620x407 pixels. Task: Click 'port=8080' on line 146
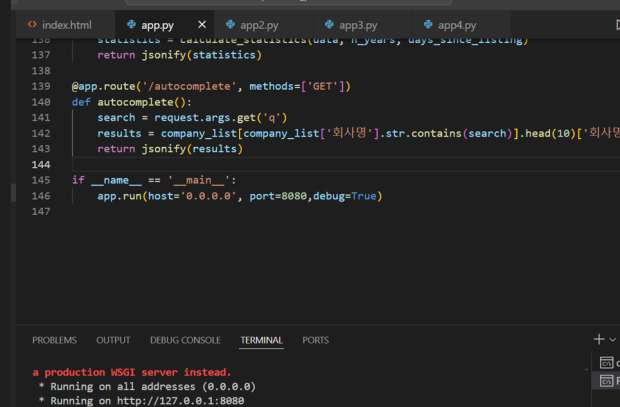(x=278, y=196)
